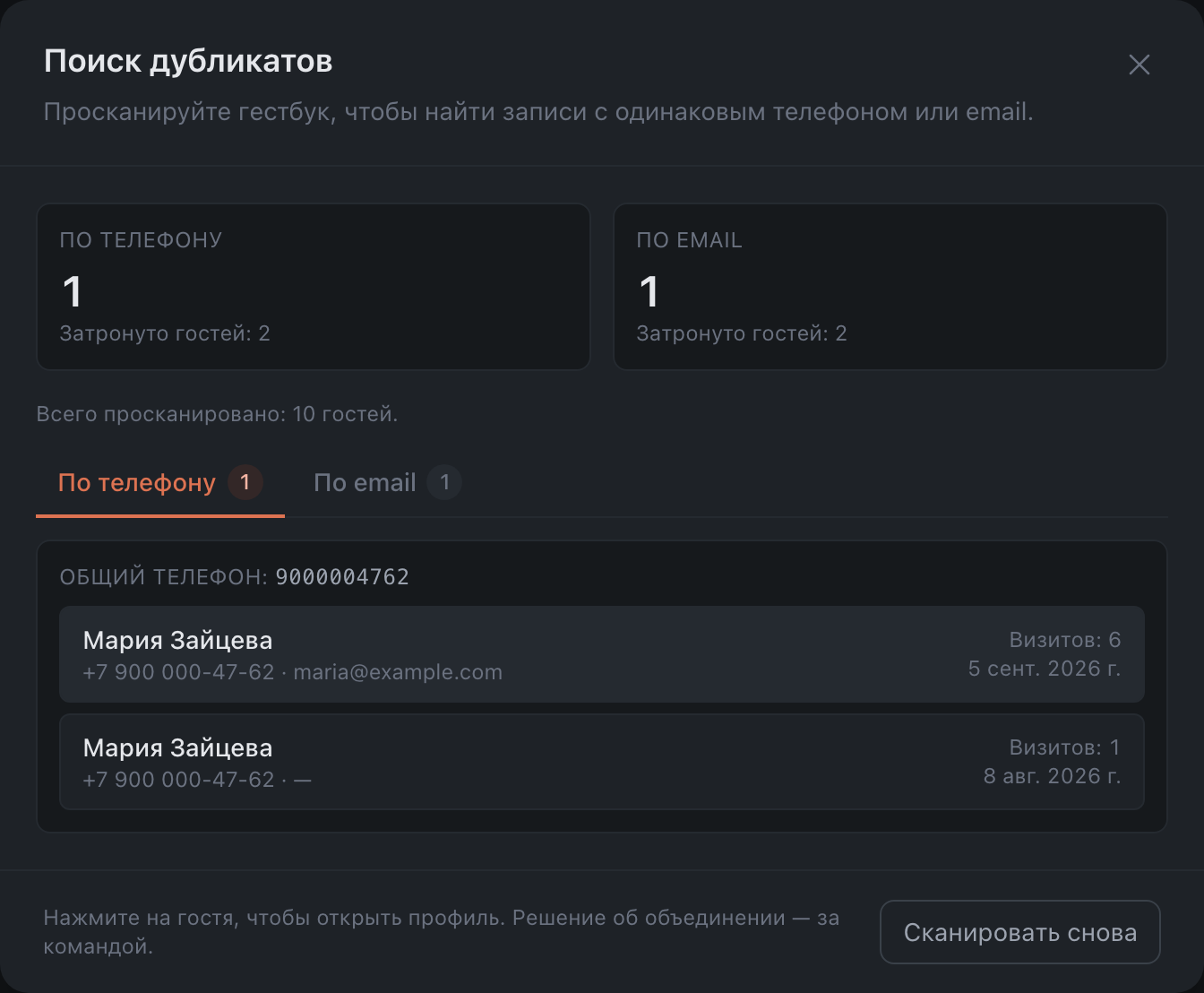Viewport: 1204px width, 993px height.
Task: Click the shared phone number 9000004762
Action: point(342,577)
